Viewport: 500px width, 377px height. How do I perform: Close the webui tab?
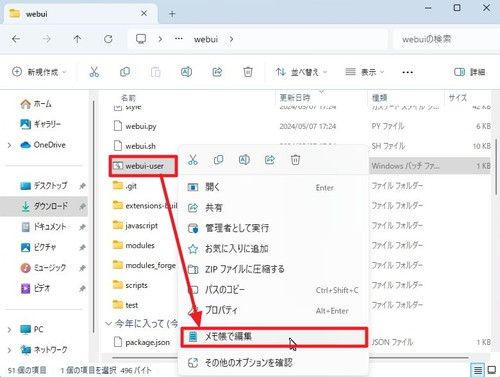(x=144, y=13)
